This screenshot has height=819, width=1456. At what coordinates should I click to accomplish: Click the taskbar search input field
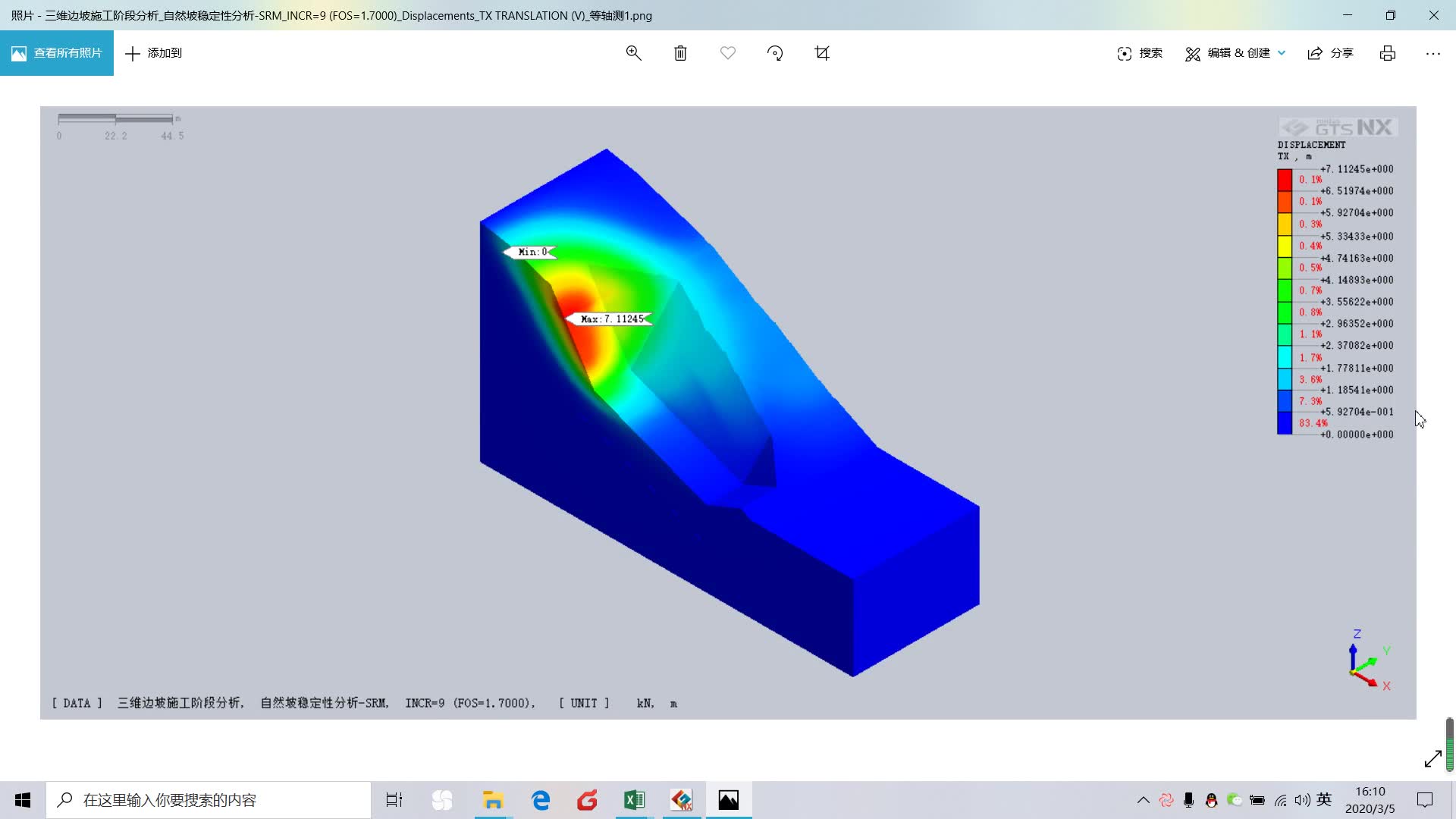[209, 800]
